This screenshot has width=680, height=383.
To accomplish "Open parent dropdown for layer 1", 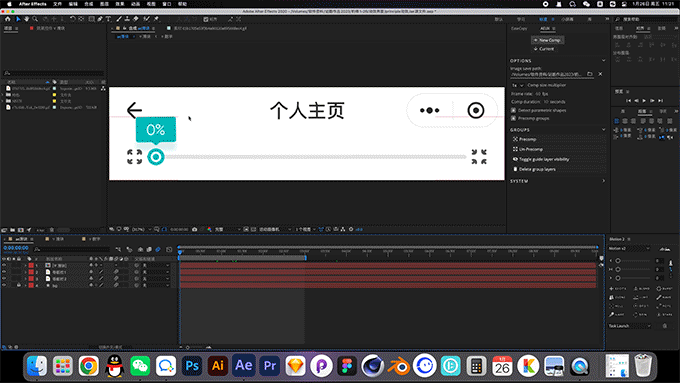I will [156, 265].
